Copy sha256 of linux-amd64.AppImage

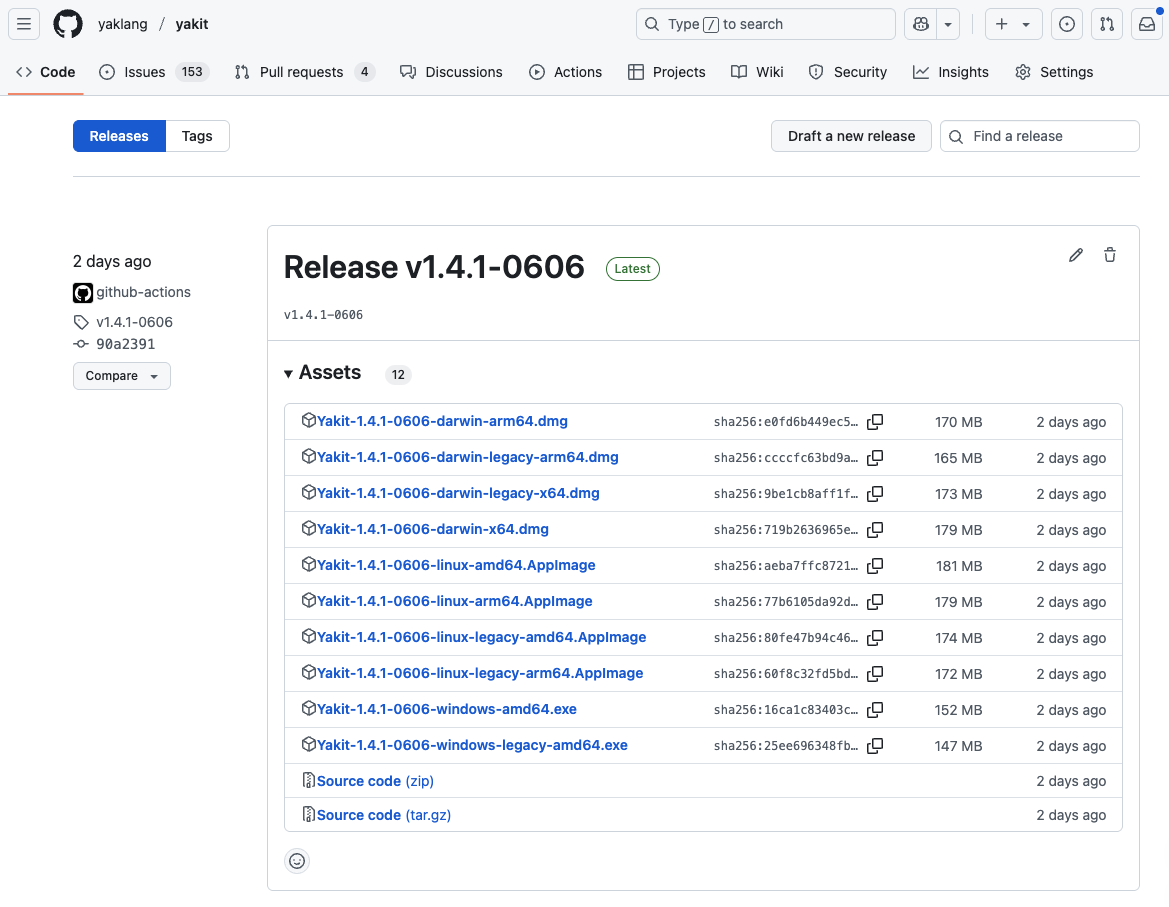pos(875,566)
